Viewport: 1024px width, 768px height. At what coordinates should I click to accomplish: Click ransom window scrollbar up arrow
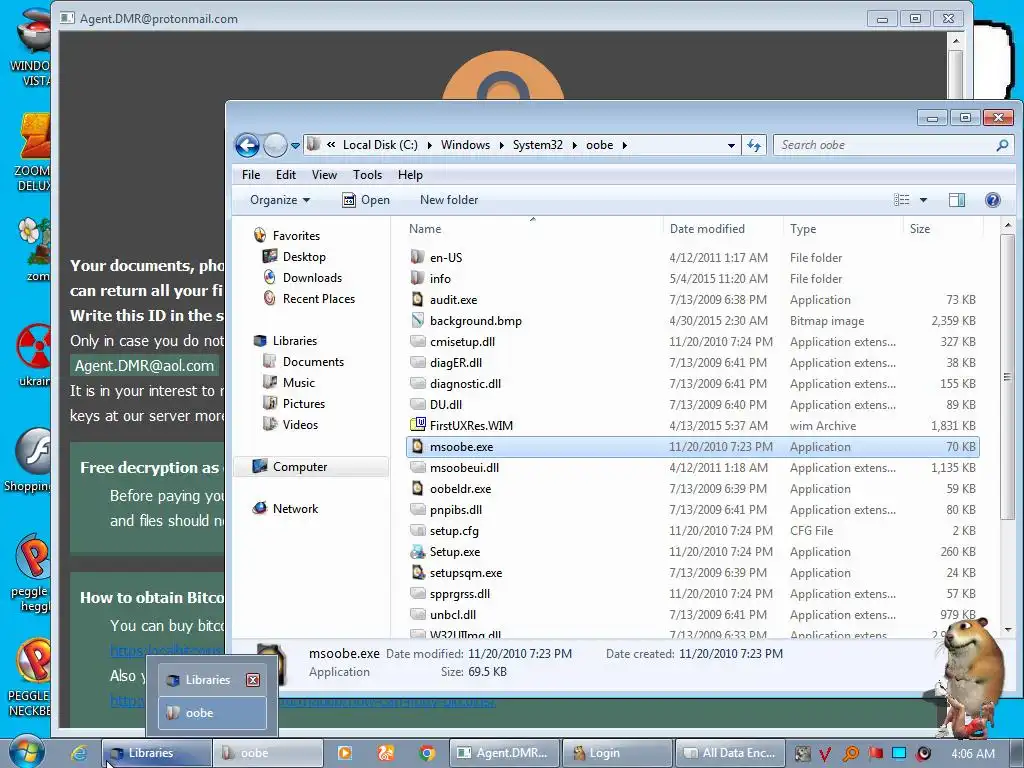click(955, 41)
